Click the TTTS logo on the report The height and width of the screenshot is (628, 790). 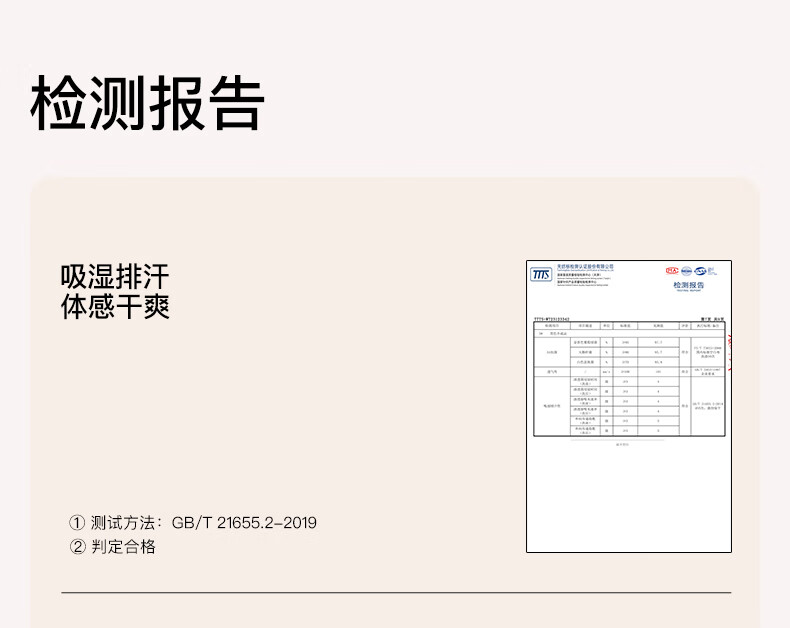pos(540,274)
